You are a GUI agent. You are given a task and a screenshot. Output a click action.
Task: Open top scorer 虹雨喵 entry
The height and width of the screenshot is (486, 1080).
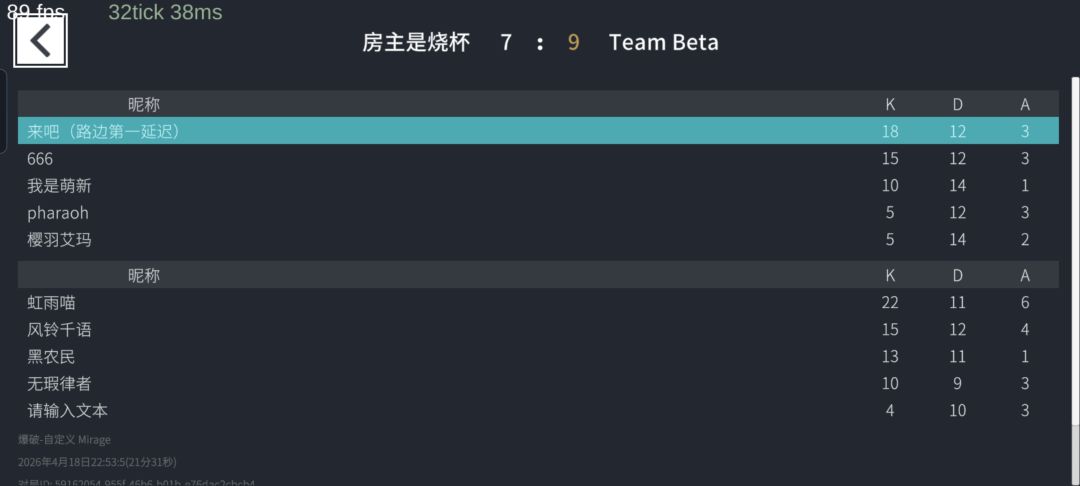coord(51,302)
